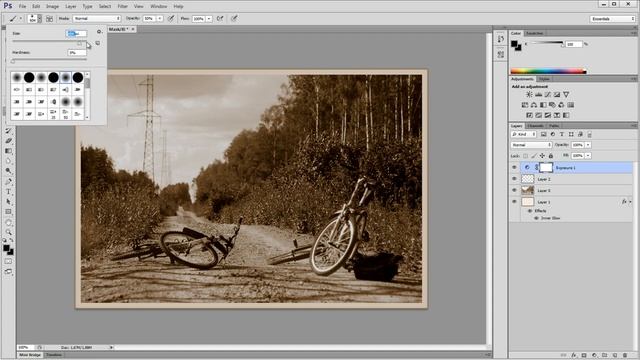This screenshot has height=360, width=640.
Task: Toggle pressure for opacity icon
Action: (171, 18)
